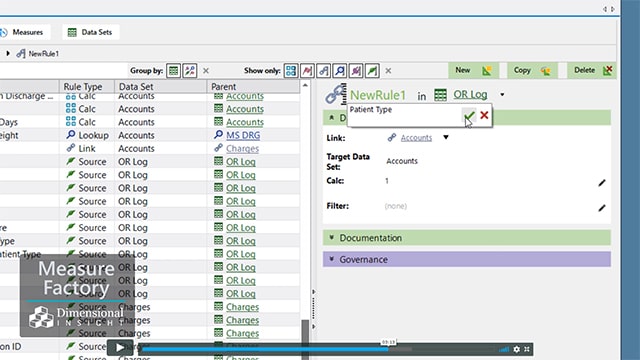Cancel rename with the red X
Image resolution: width=640 pixels, height=360 pixels.
(484, 116)
